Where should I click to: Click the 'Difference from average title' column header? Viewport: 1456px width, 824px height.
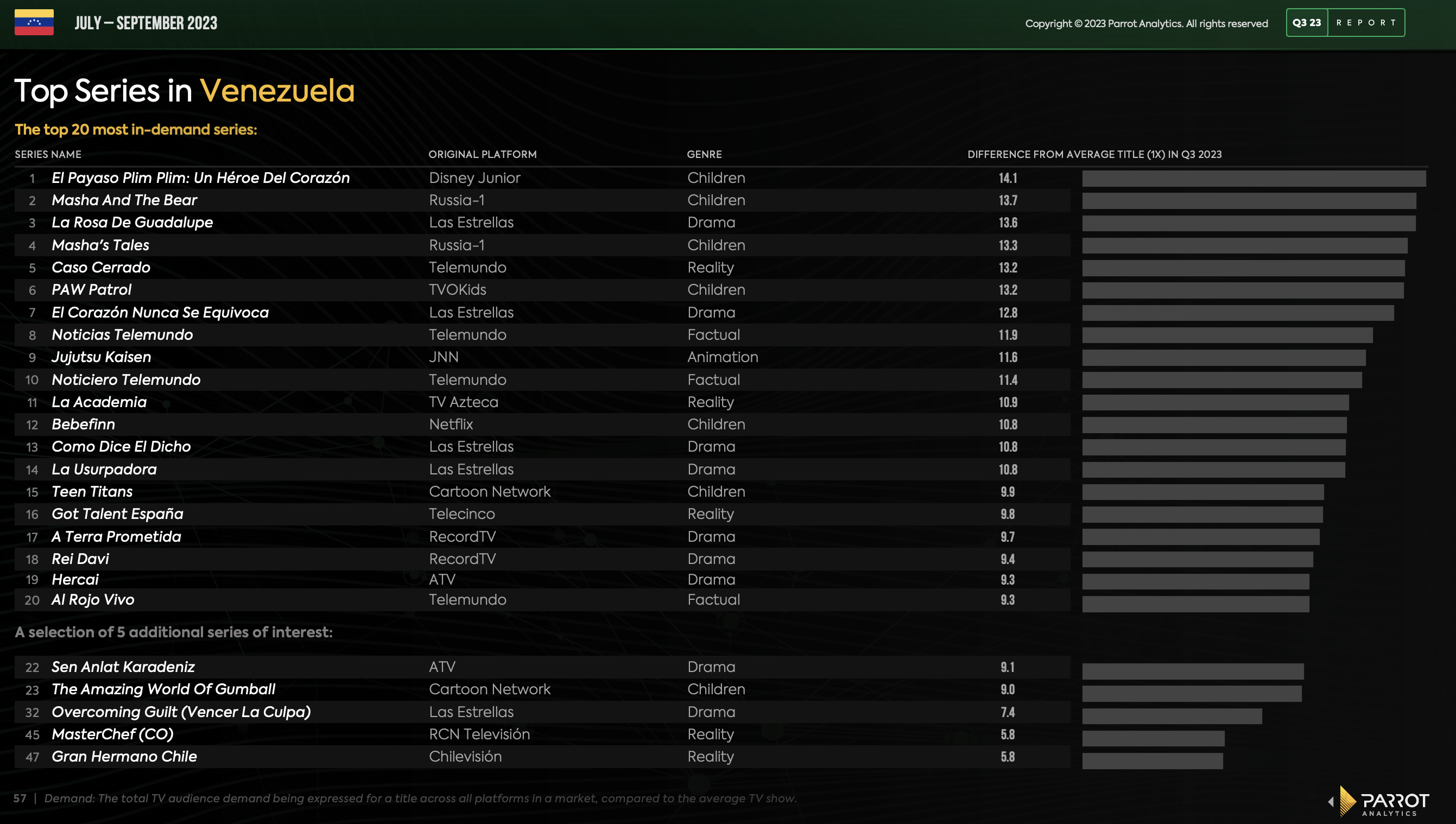pos(1094,154)
